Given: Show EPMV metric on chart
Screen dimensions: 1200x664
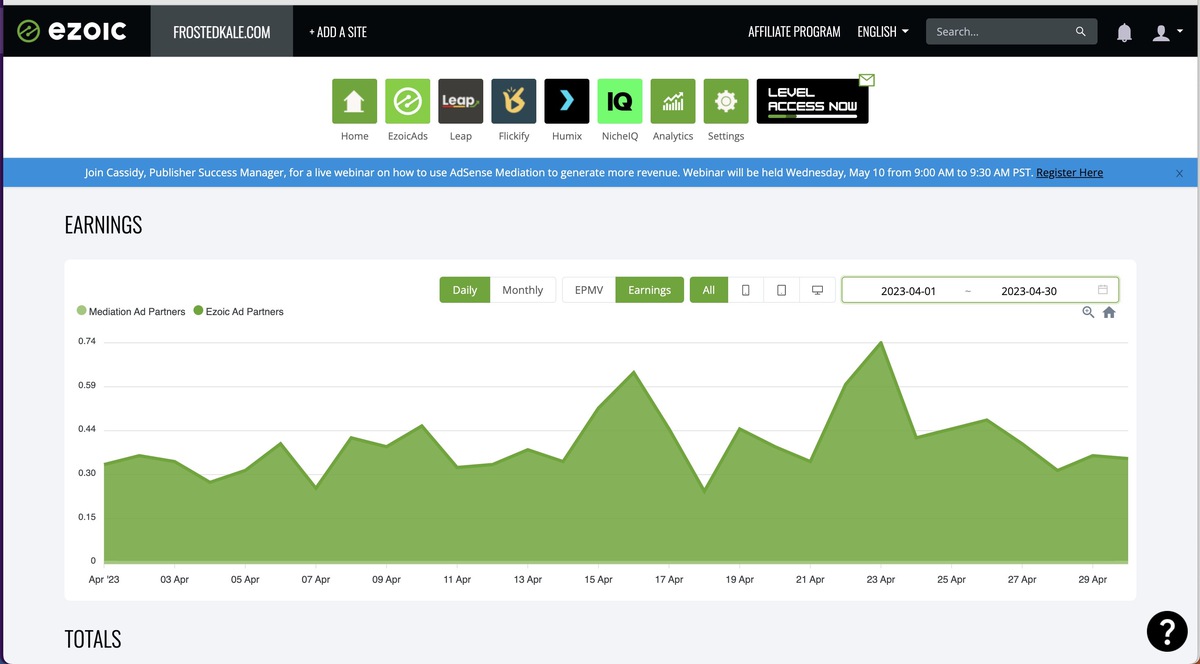Looking at the screenshot, I should (x=589, y=290).
